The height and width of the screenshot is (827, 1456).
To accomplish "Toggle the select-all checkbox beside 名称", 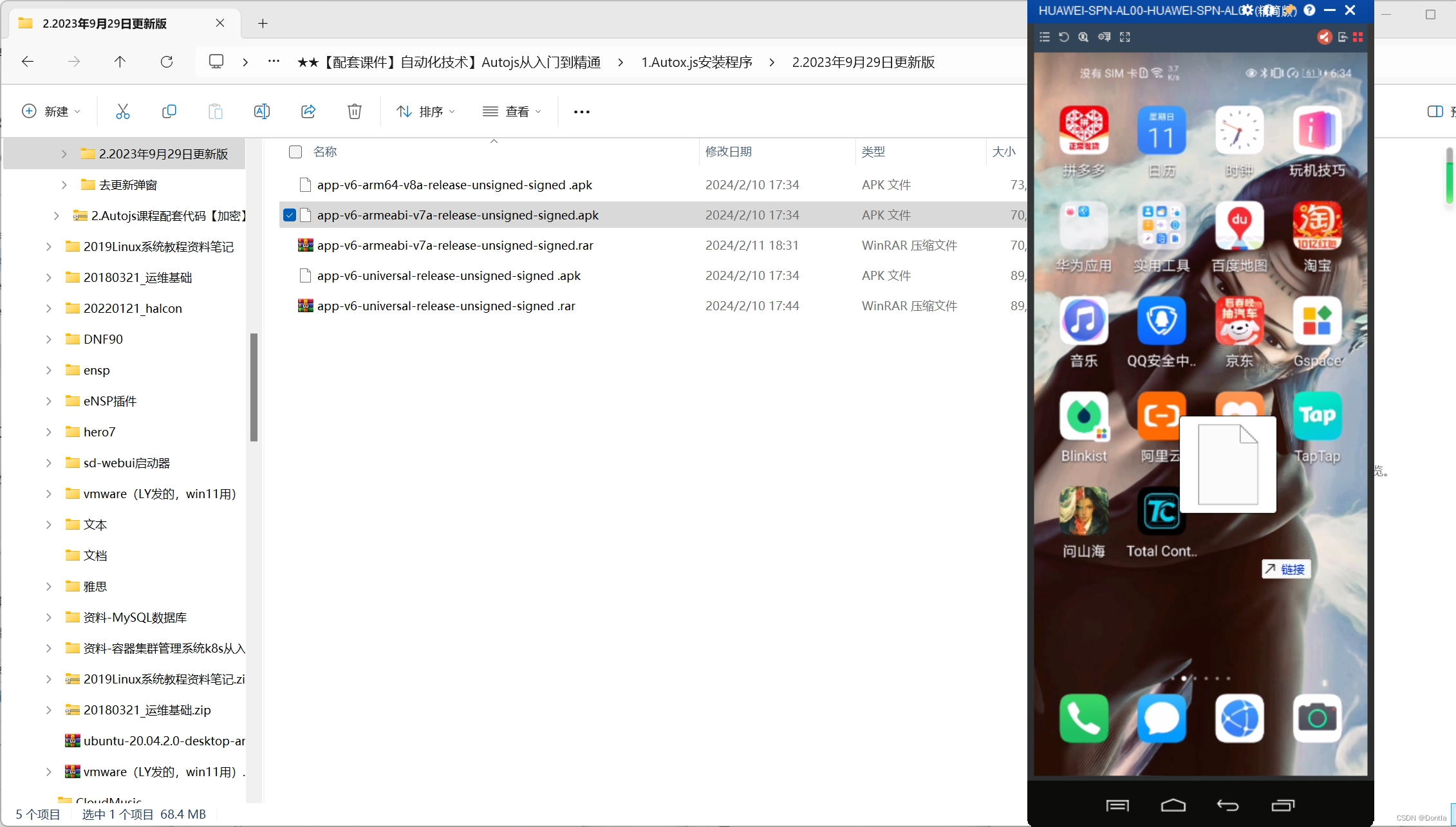I will (295, 152).
